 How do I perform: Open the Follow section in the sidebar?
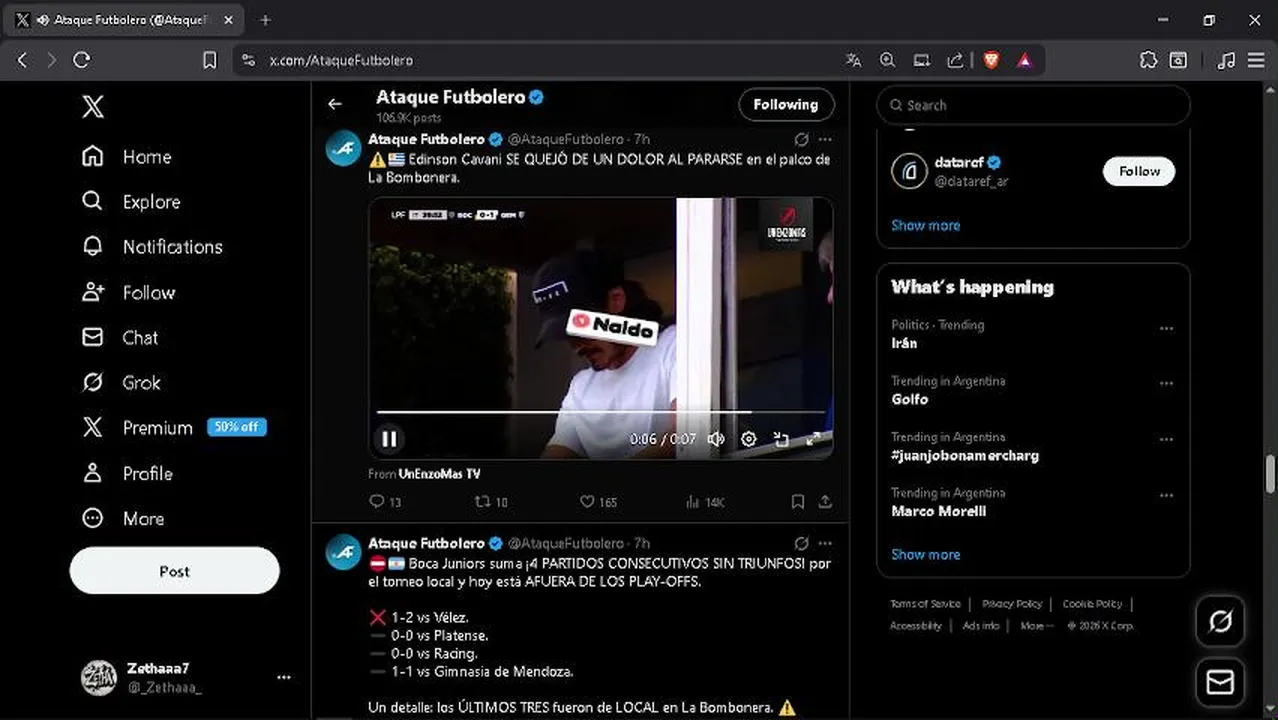[128, 293]
